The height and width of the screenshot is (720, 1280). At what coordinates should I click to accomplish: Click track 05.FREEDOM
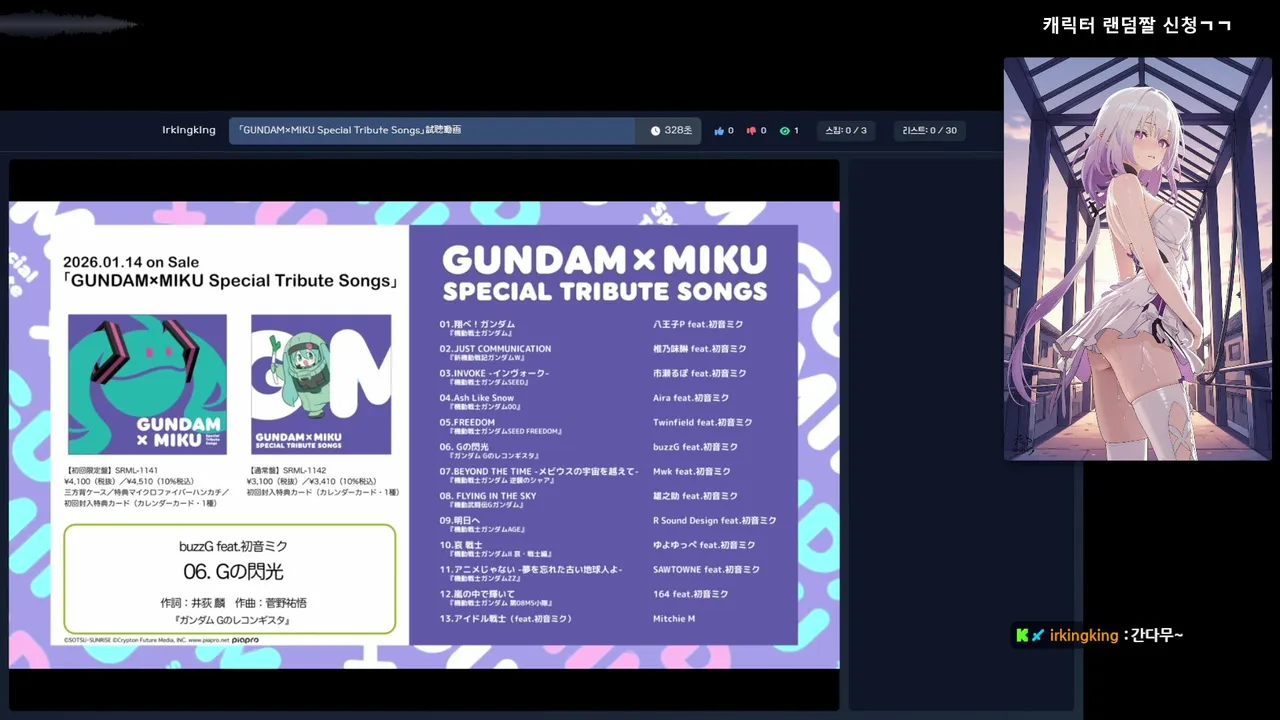[x=467, y=422]
